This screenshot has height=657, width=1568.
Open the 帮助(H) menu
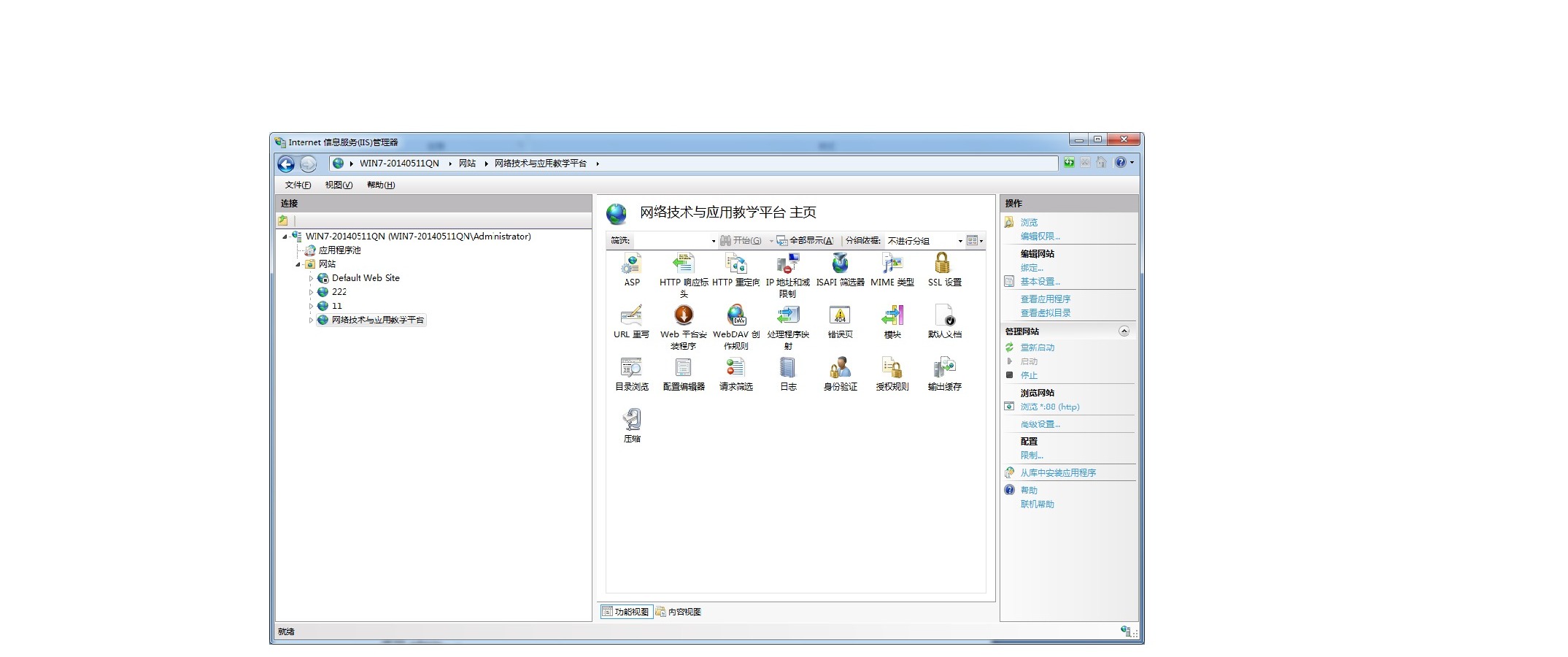pos(381,185)
